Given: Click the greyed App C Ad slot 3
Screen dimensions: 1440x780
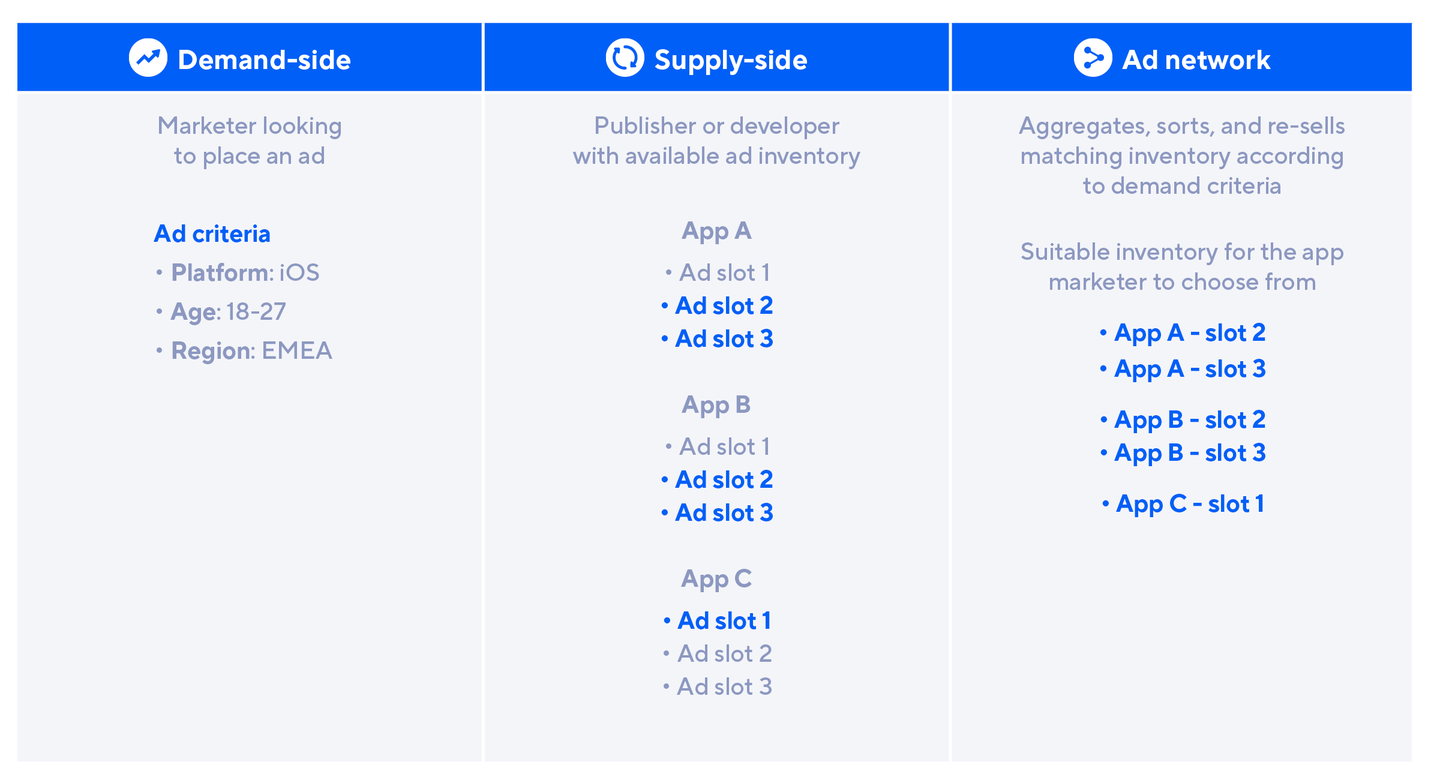Looking at the screenshot, I should pos(723,687).
